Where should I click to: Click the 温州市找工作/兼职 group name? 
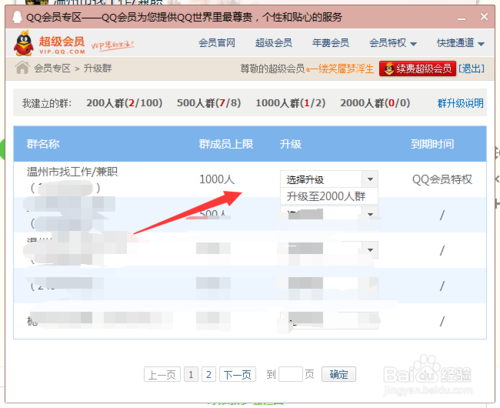72,172
